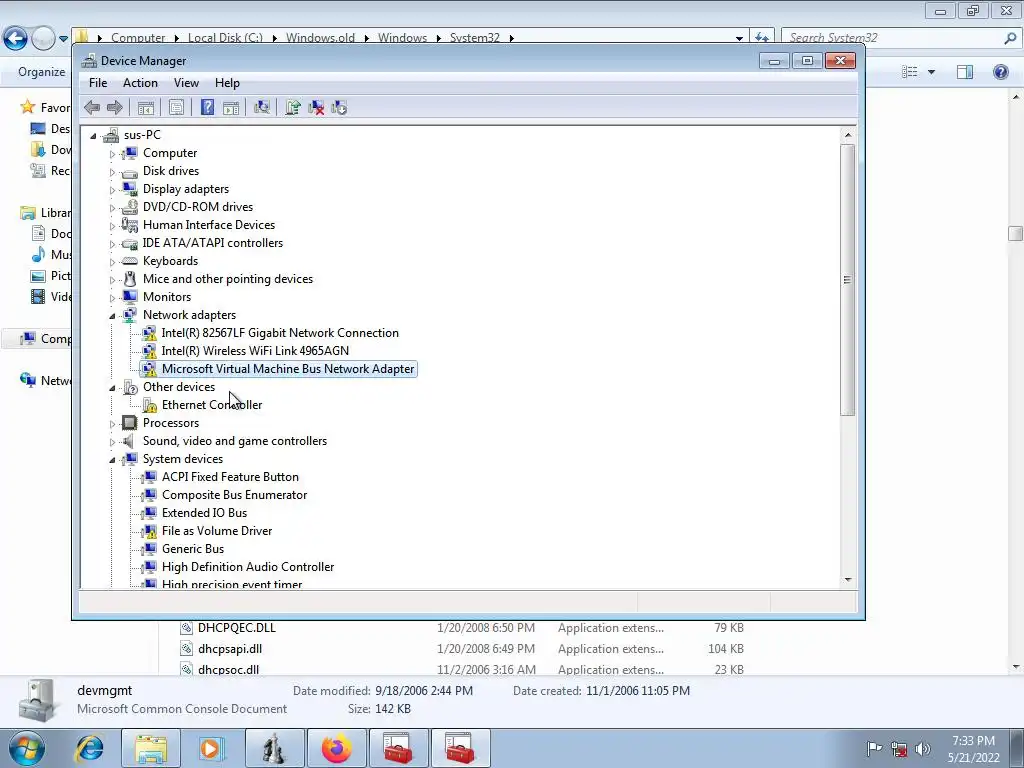The width and height of the screenshot is (1024, 768).
Task: Click the IDE ATA/ATAPI controllers icon
Action: click(x=130, y=243)
